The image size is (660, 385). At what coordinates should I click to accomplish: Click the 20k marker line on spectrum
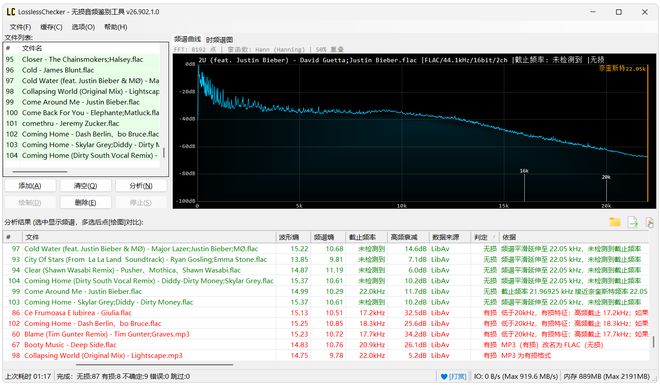click(606, 190)
